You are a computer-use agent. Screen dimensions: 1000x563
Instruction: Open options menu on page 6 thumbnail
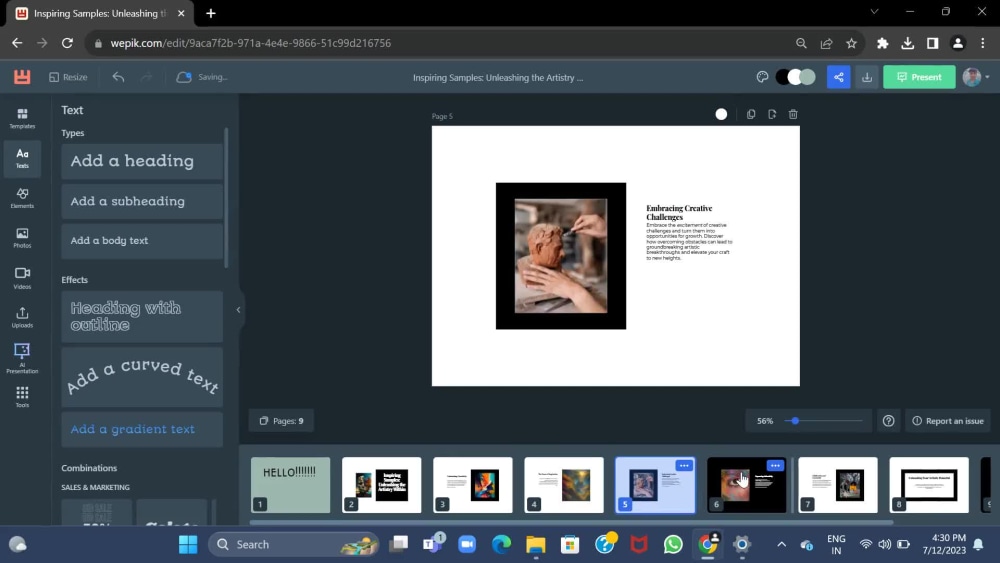[775, 465]
